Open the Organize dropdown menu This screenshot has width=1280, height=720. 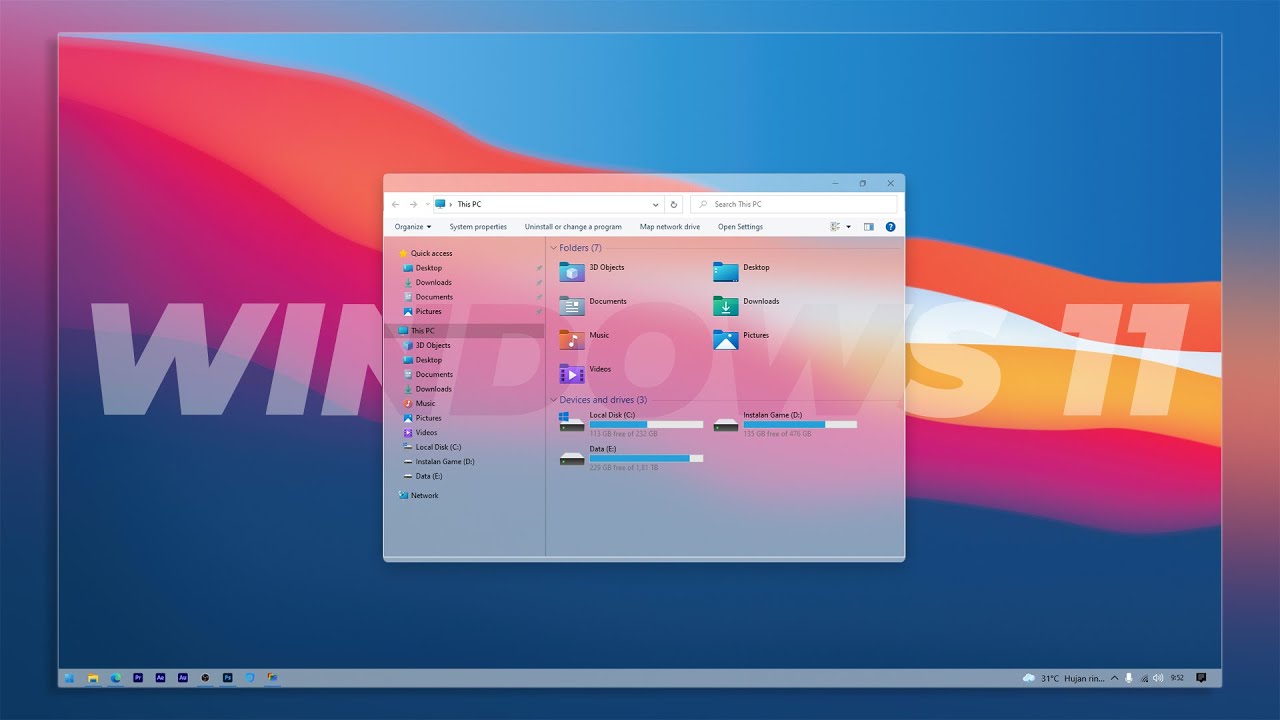coord(413,227)
